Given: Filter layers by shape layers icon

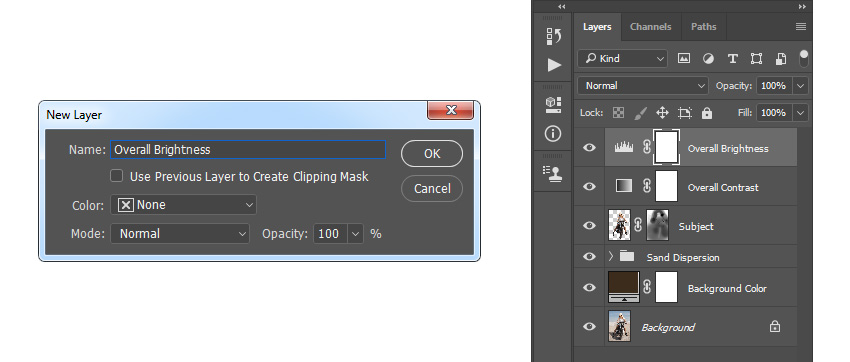Looking at the screenshot, I should (x=756, y=59).
